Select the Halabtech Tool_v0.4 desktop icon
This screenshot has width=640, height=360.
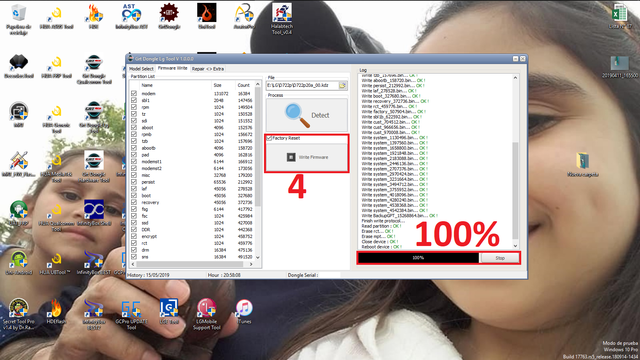pos(282,19)
